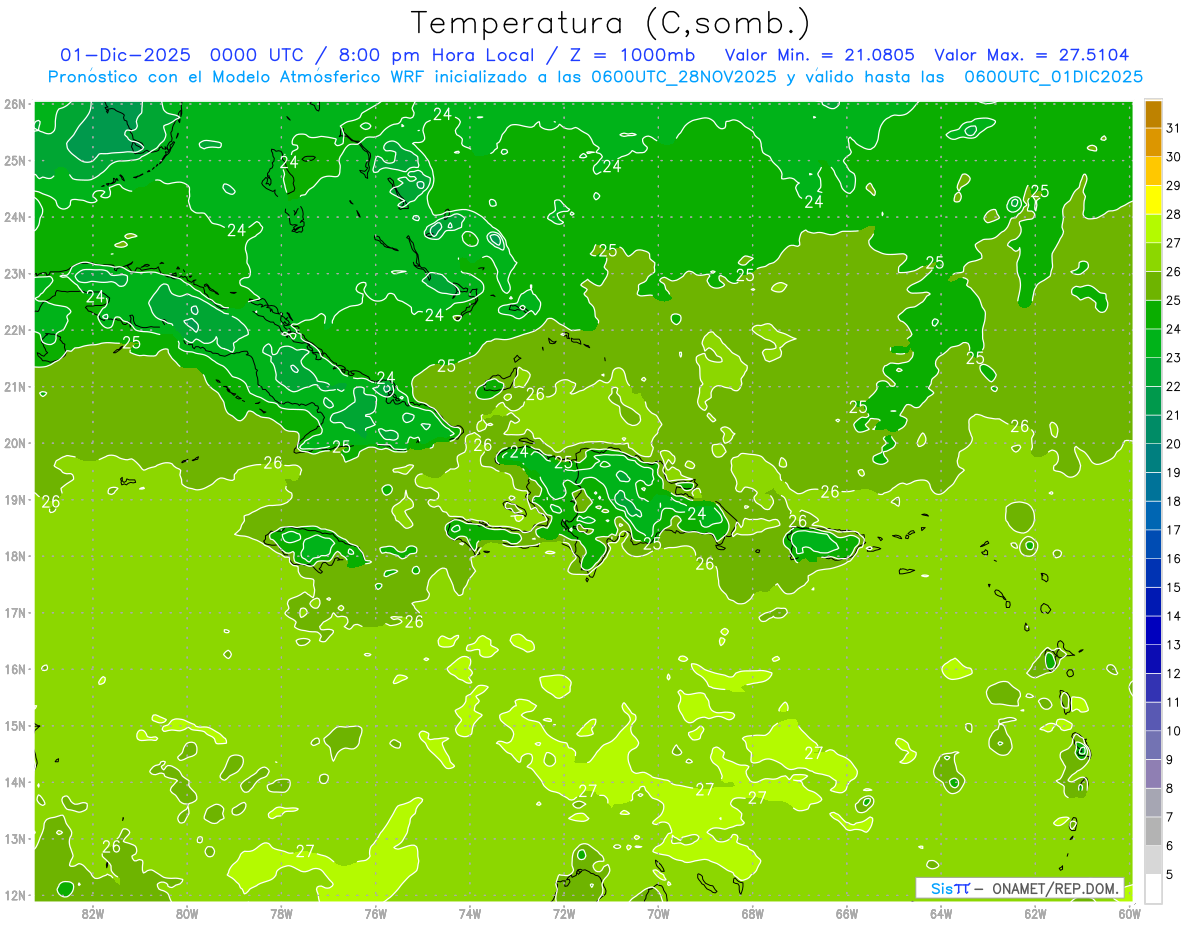The width and height of the screenshot is (1200, 927).
Task: Click the 26N latitude axis label
Action: point(14,104)
